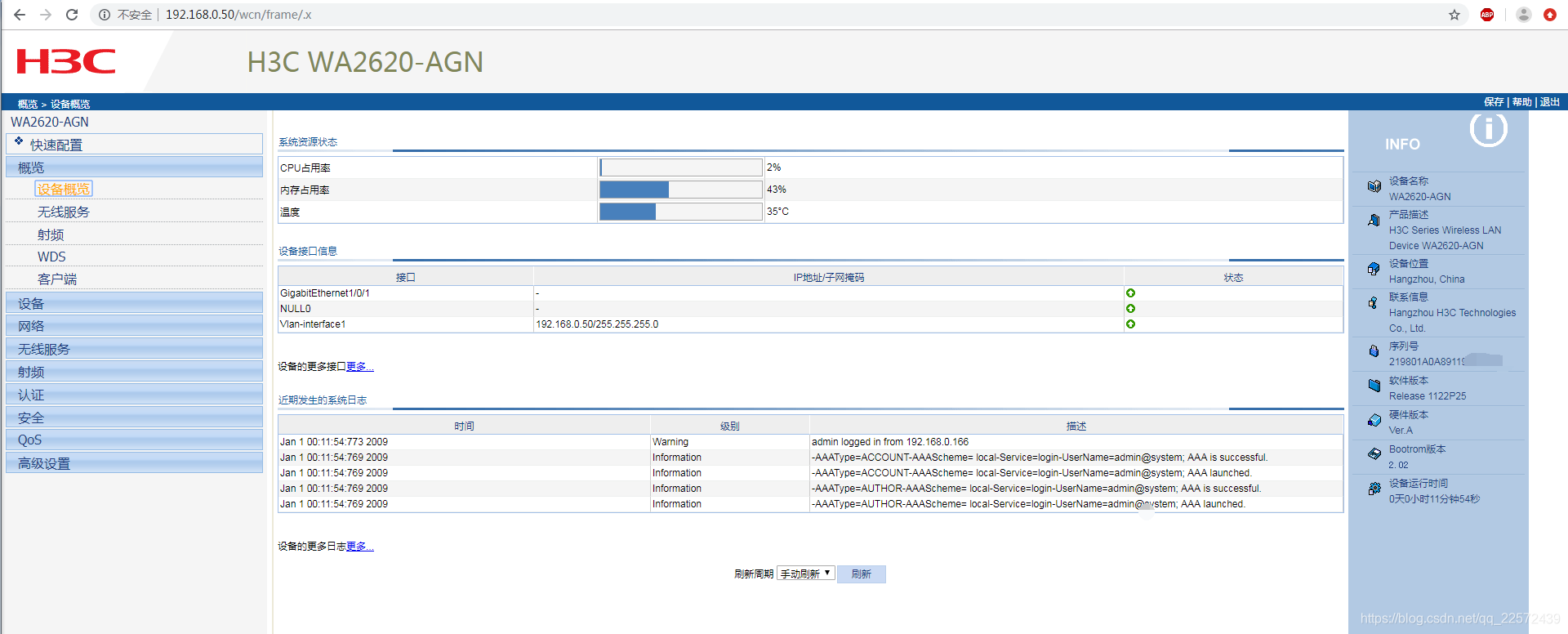Select 设备概览 submenu item
This screenshot has height=634, width=1568.
tap(64, 189)
